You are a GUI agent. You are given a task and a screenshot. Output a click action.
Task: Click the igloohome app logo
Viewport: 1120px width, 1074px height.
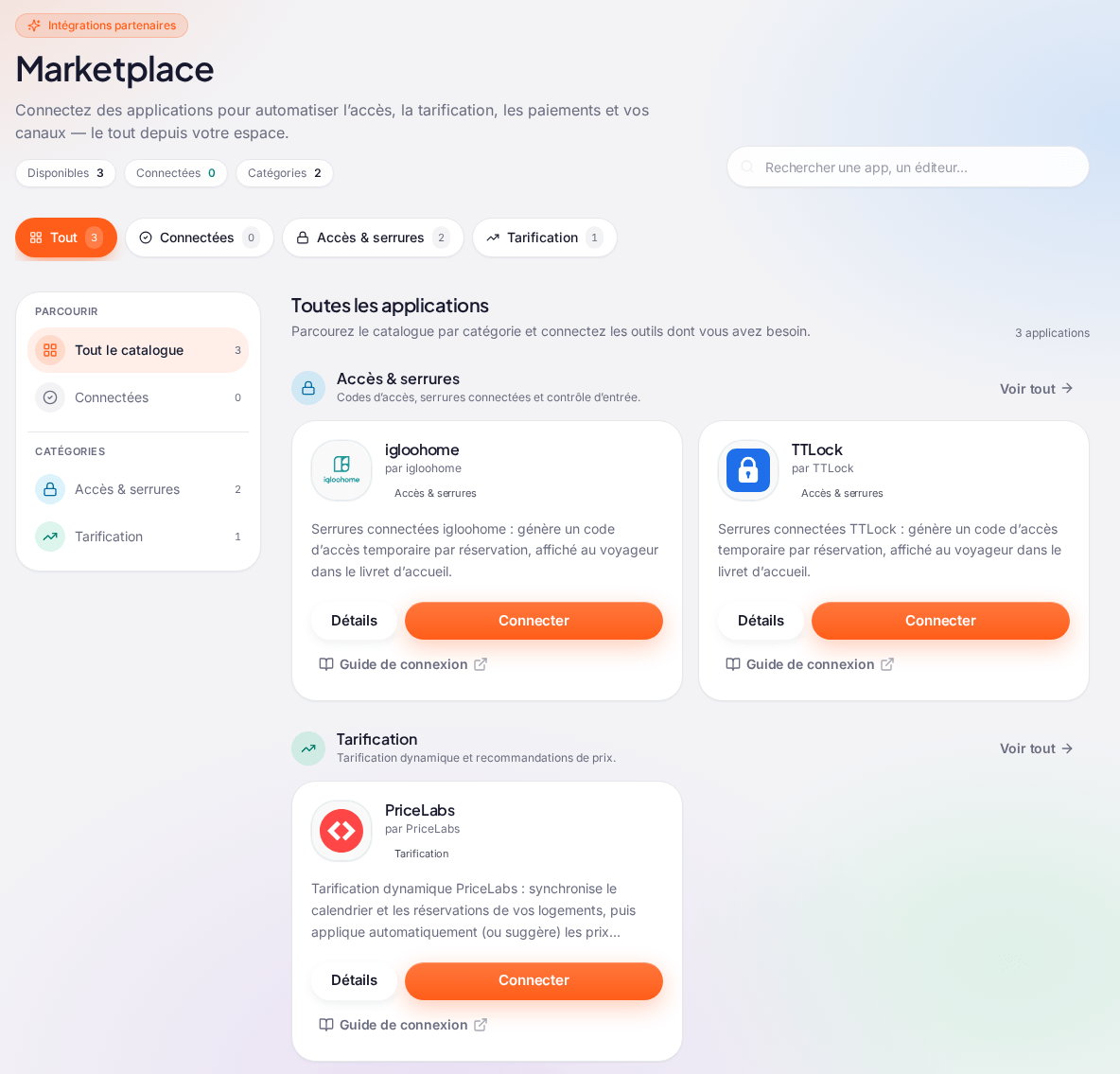(x=341, y=470)
